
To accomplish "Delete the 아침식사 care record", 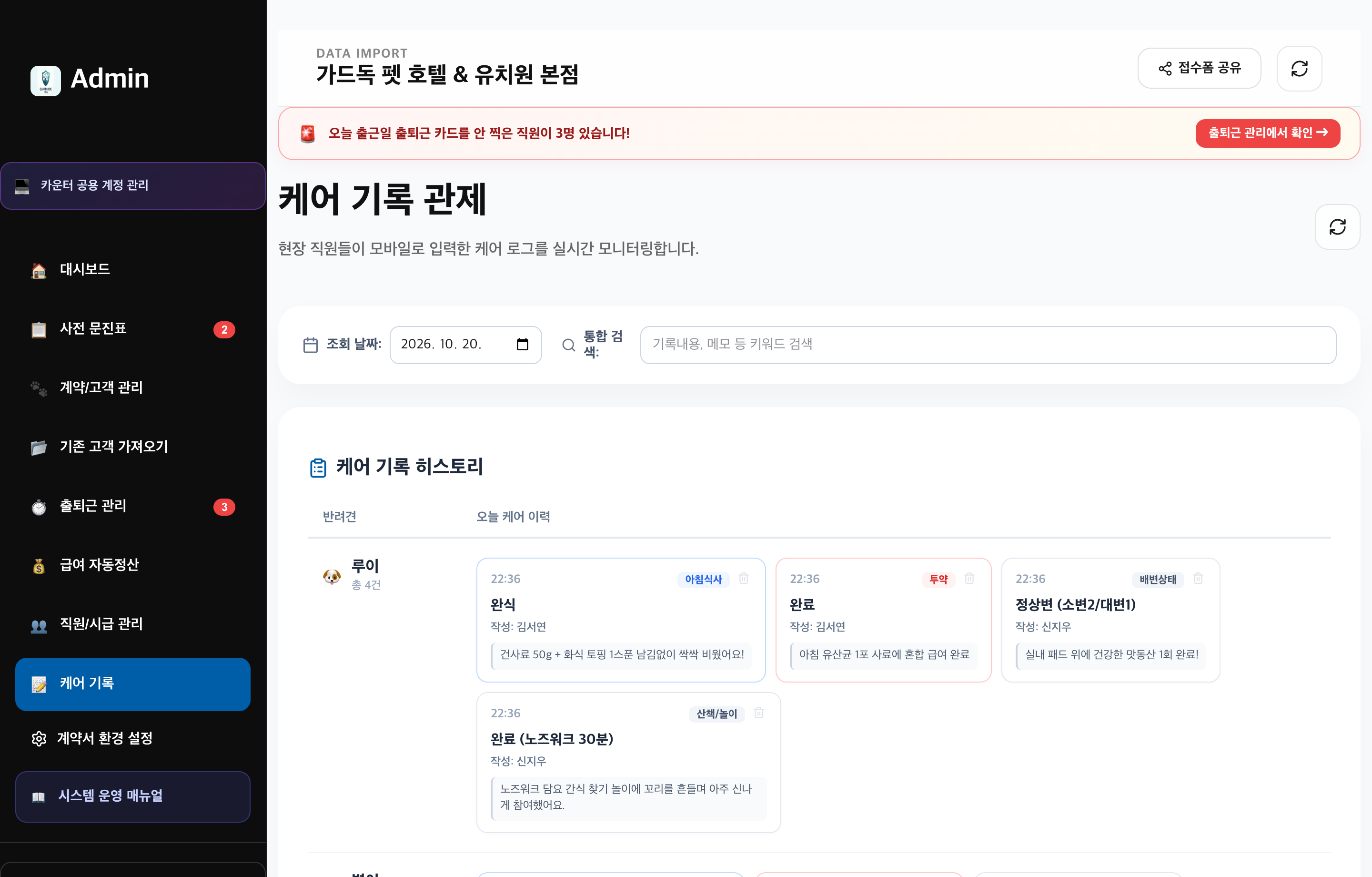I will pos(744,579).
